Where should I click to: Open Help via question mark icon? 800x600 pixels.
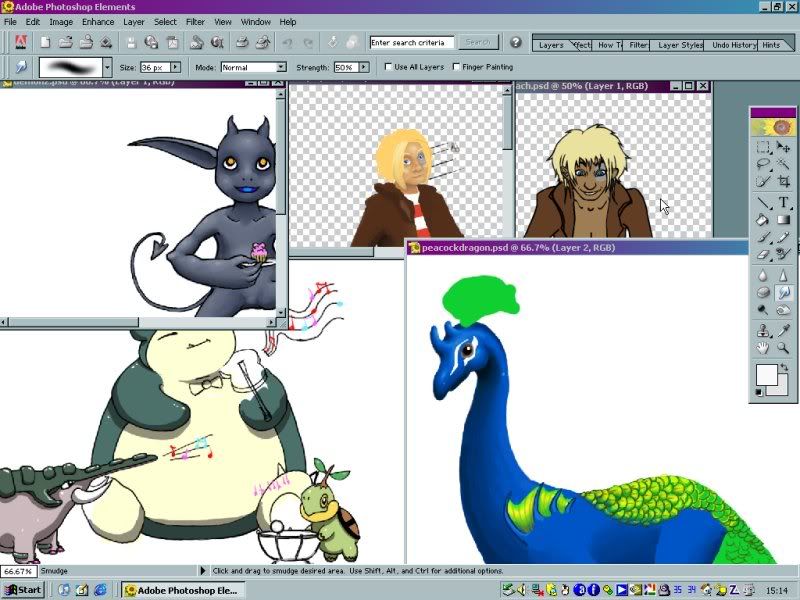click(516, 42)
